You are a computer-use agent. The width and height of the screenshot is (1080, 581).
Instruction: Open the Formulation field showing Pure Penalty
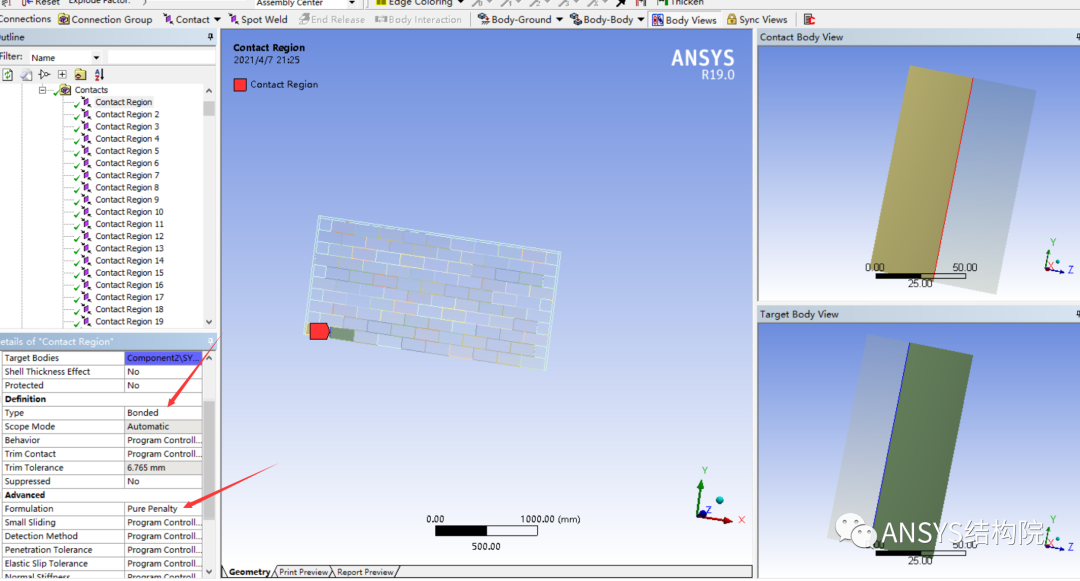click(163, 508)
